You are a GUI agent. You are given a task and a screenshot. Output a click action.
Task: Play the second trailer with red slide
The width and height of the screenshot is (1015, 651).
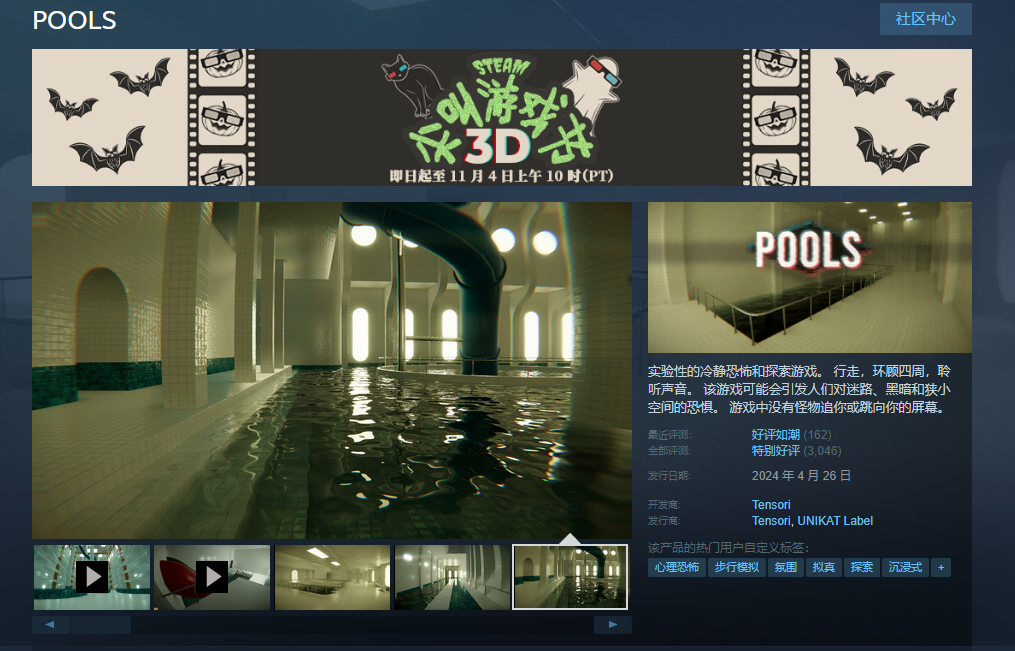pos(211,577)
